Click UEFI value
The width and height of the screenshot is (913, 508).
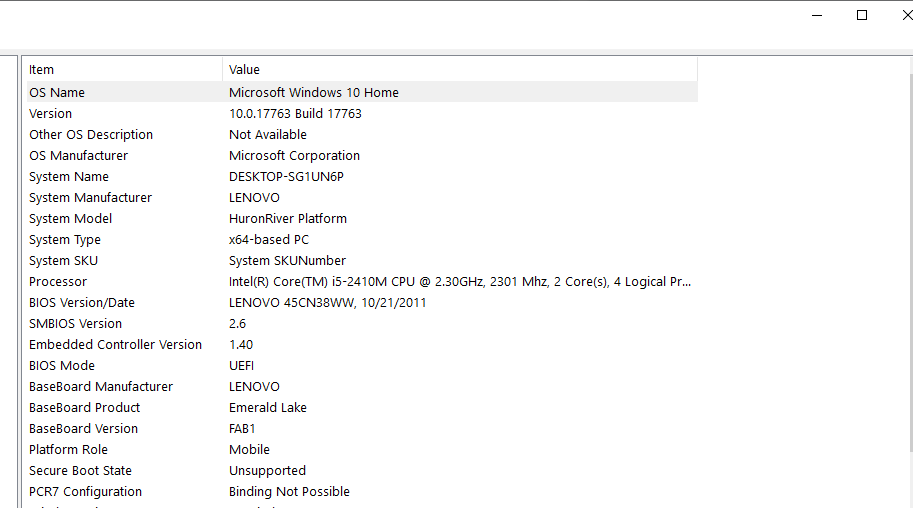point(242,365)
